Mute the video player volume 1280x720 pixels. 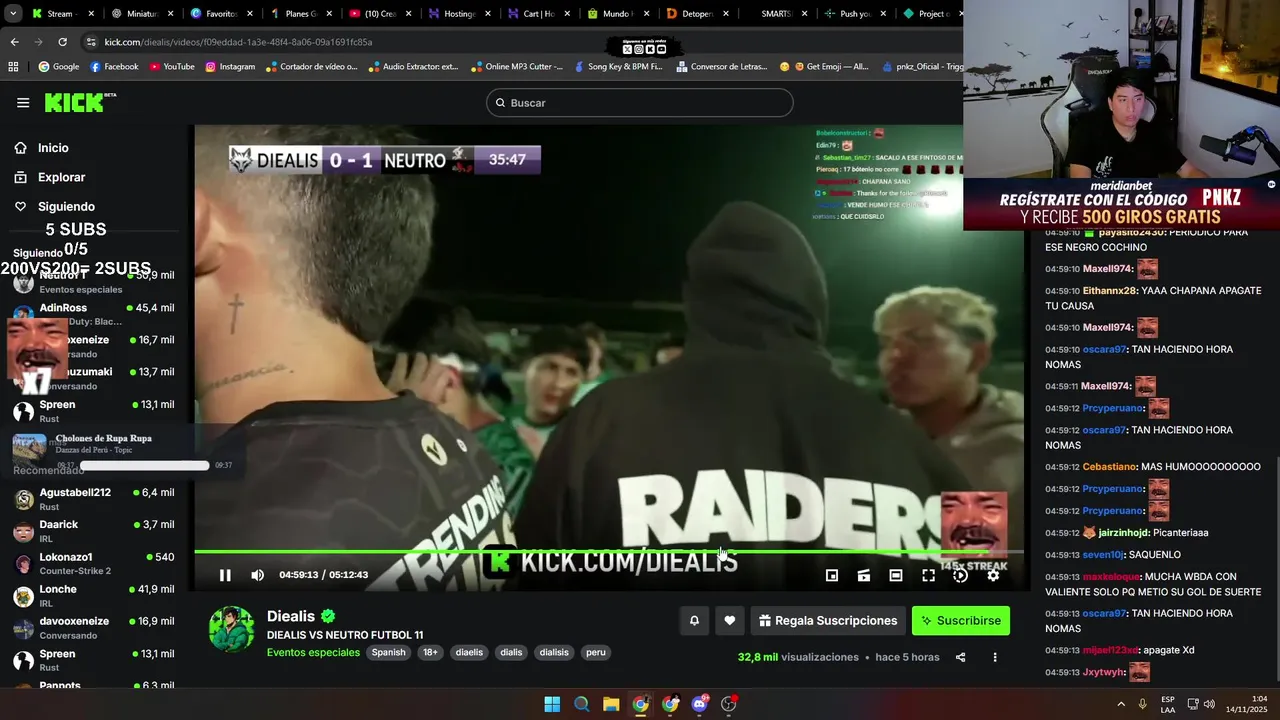pyautogui.click(x=257, y=575)
